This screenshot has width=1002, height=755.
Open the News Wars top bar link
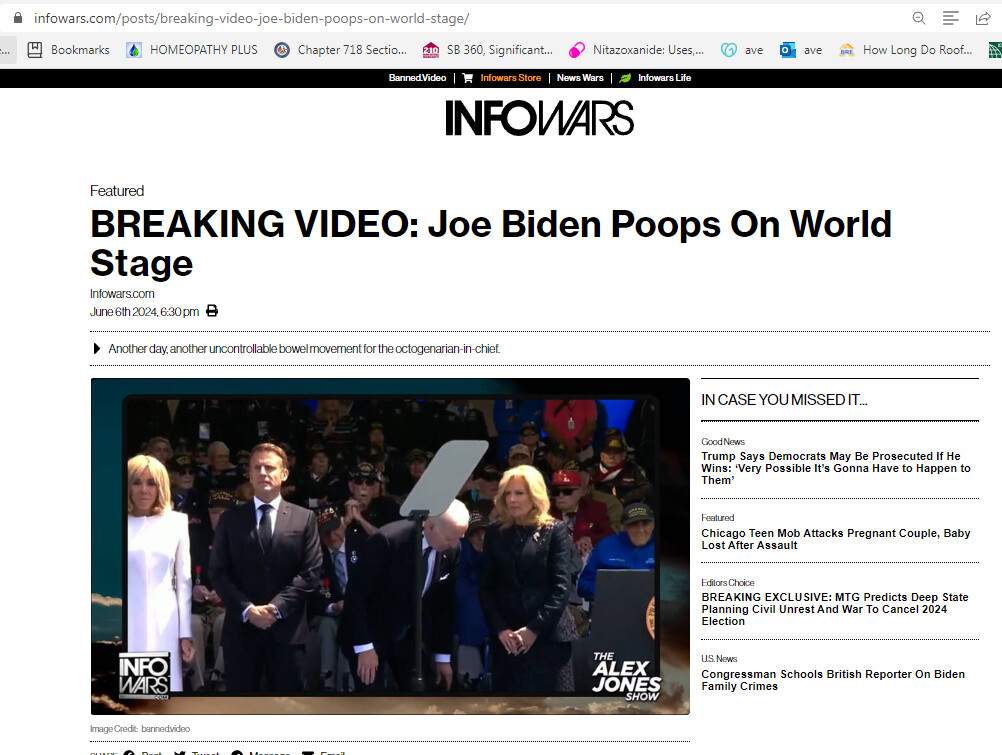[580, 78]
